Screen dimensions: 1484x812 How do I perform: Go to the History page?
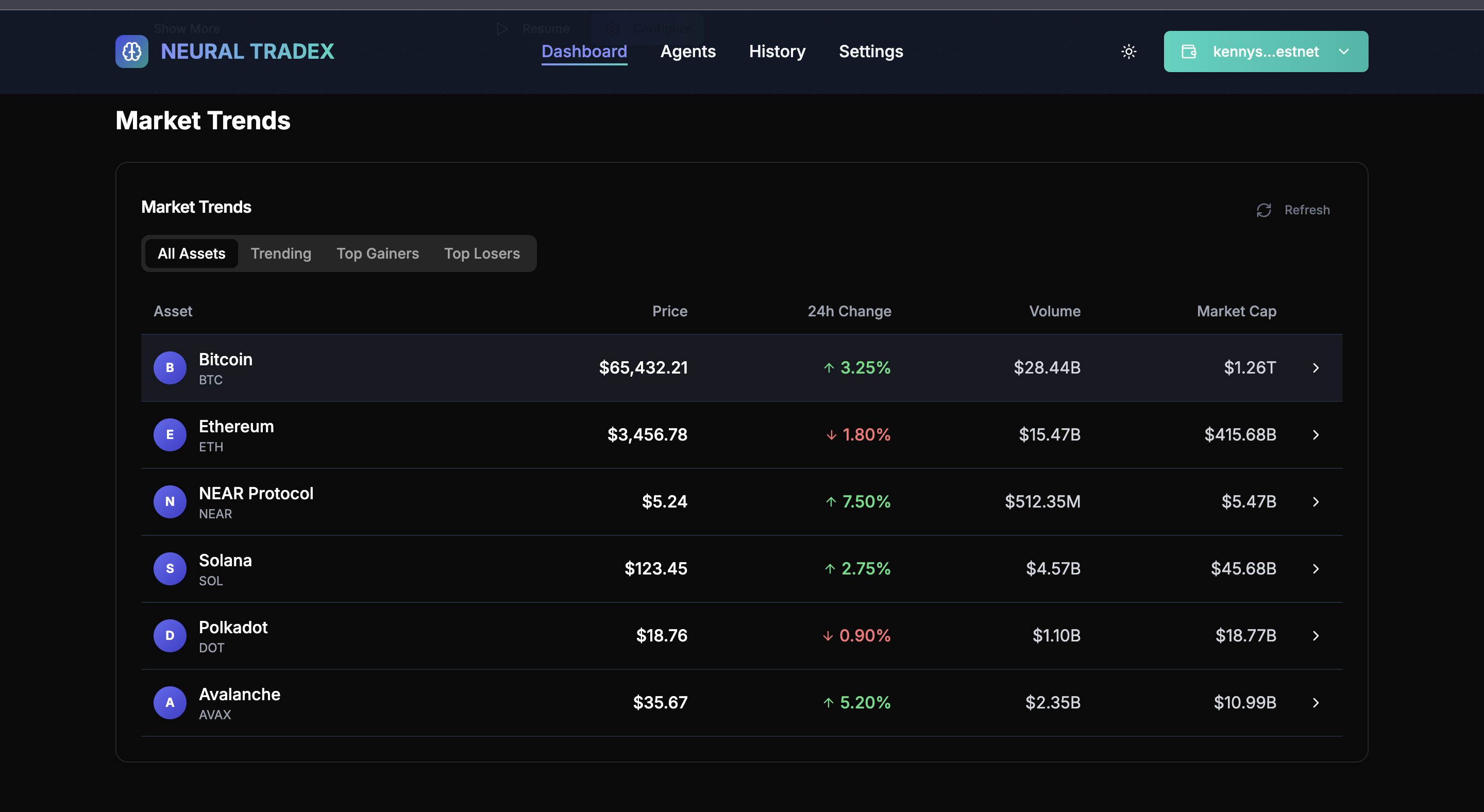[x=777, y=52]
